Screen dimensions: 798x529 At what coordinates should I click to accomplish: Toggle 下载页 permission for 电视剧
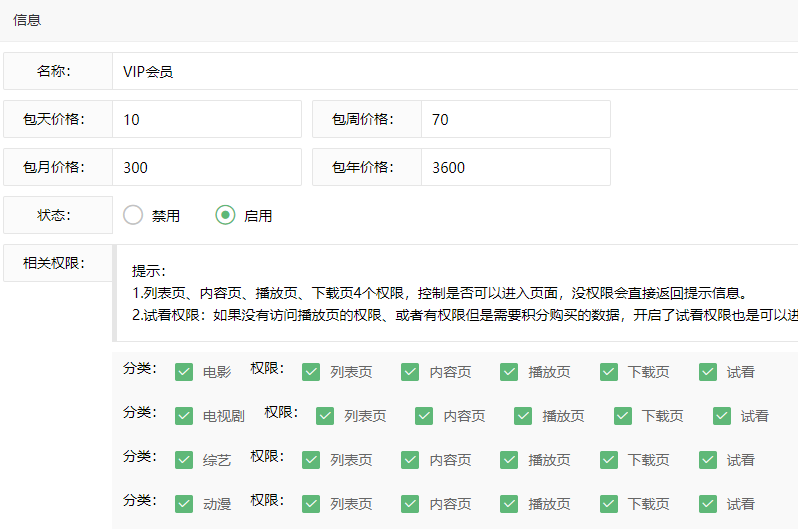623,416
